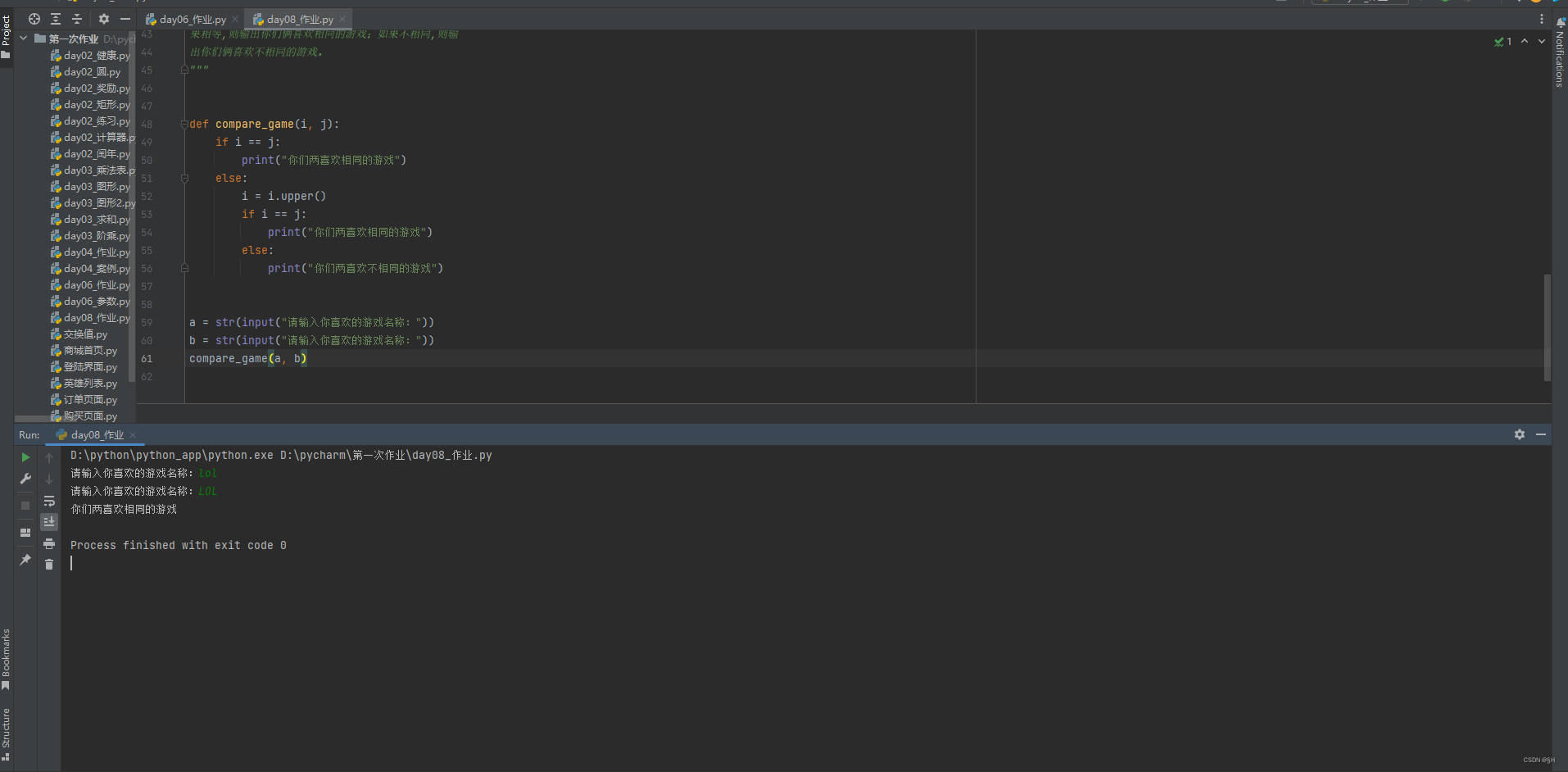Open 订单页面.py in project tree
1568x772 pixels.
pyautogui.click(x=84, y=400)
